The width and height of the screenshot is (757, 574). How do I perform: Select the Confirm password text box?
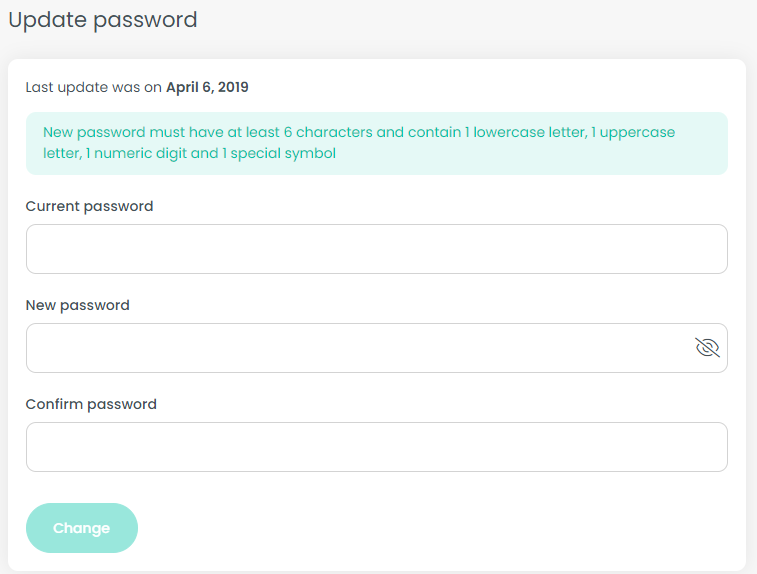pyautogui.click(x=376, y=447)
